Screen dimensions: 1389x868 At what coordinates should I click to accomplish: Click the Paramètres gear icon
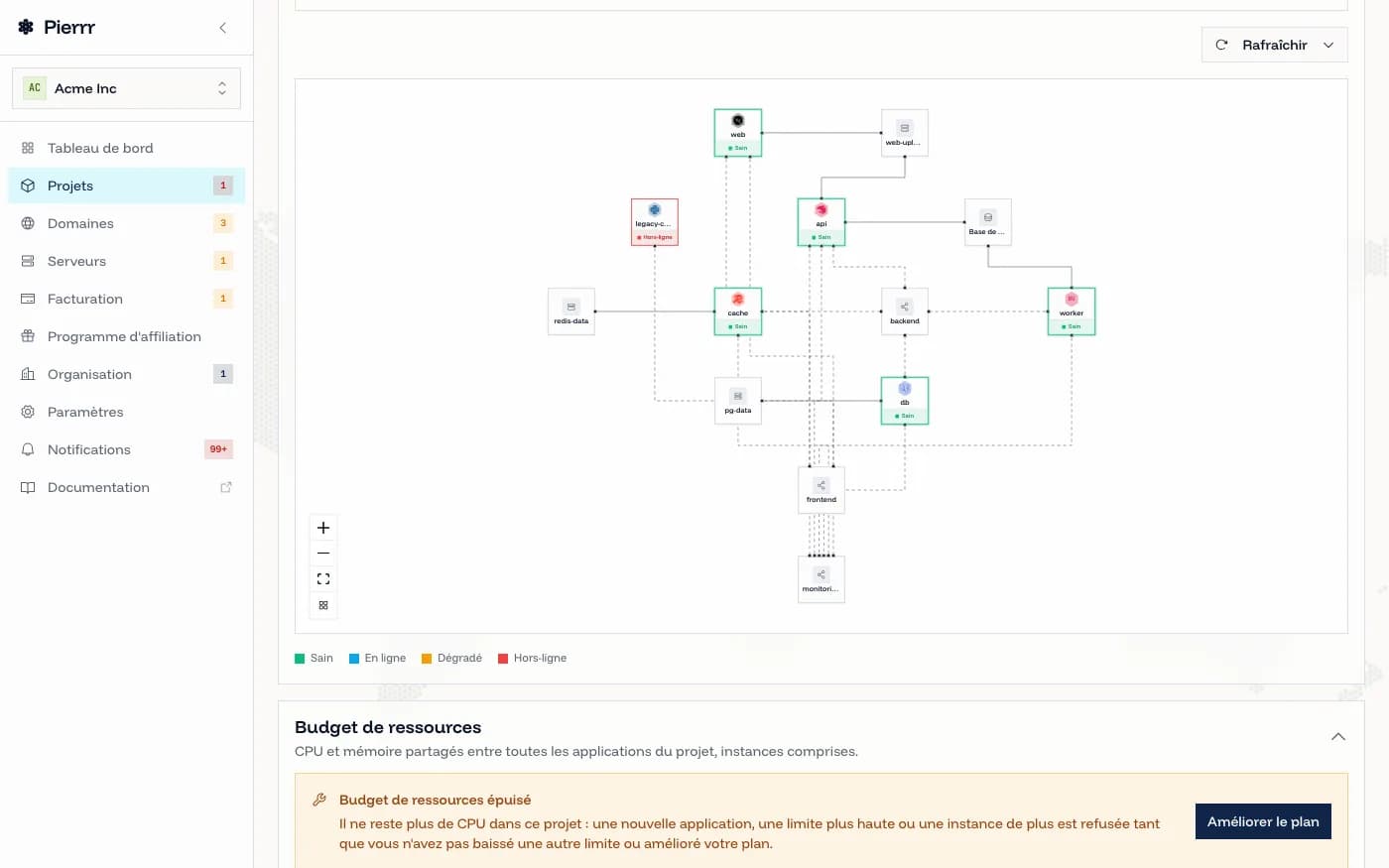coord(28,412)
